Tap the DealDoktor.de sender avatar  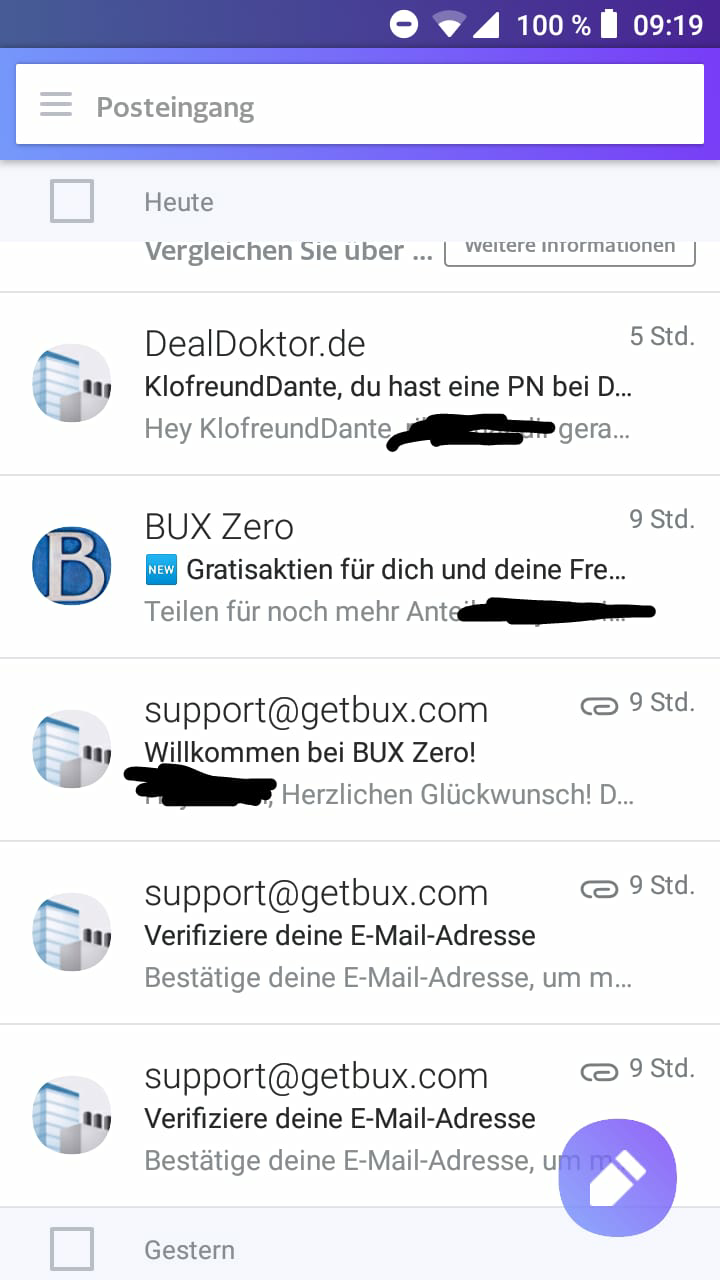(x=72, y=383)
